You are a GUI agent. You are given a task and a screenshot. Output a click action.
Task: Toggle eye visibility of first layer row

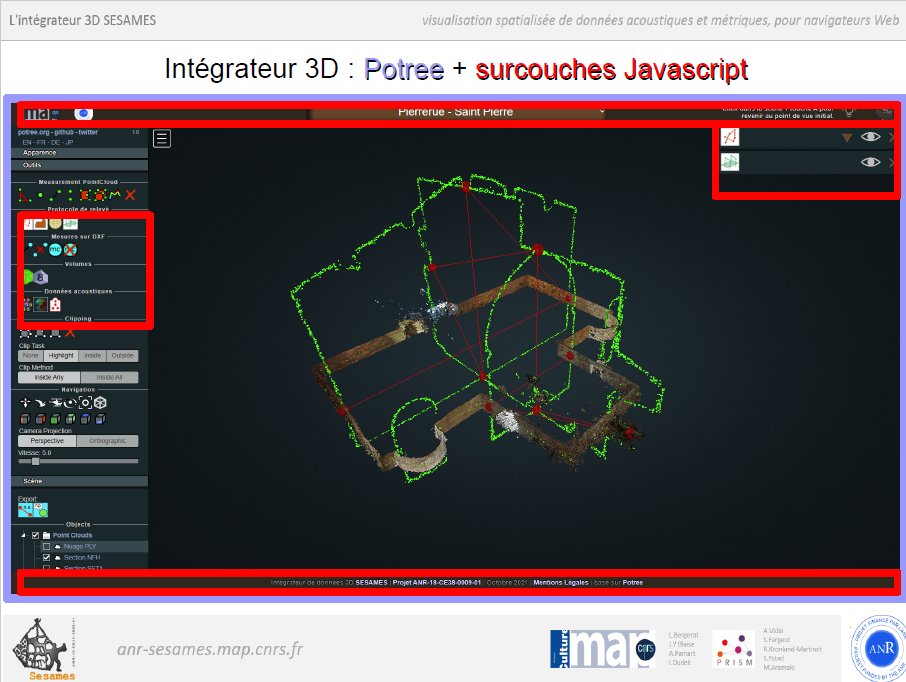tap(870, 137)
